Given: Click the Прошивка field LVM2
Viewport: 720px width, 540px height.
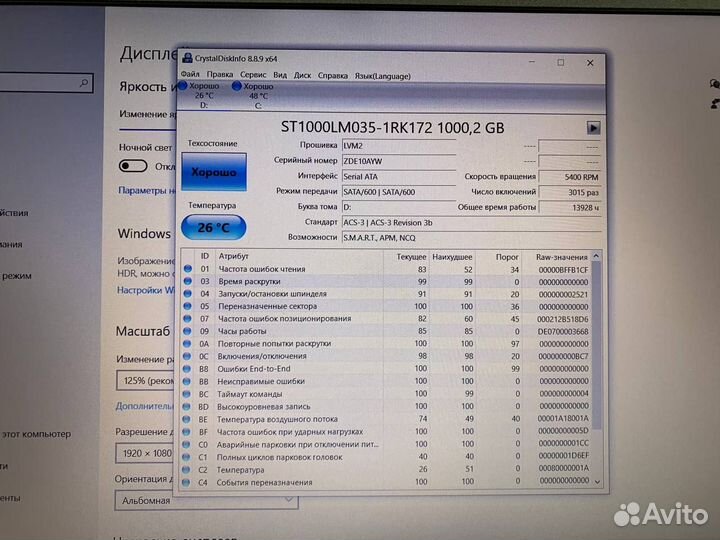Looking at the screenshot, I should pos(399,146).
